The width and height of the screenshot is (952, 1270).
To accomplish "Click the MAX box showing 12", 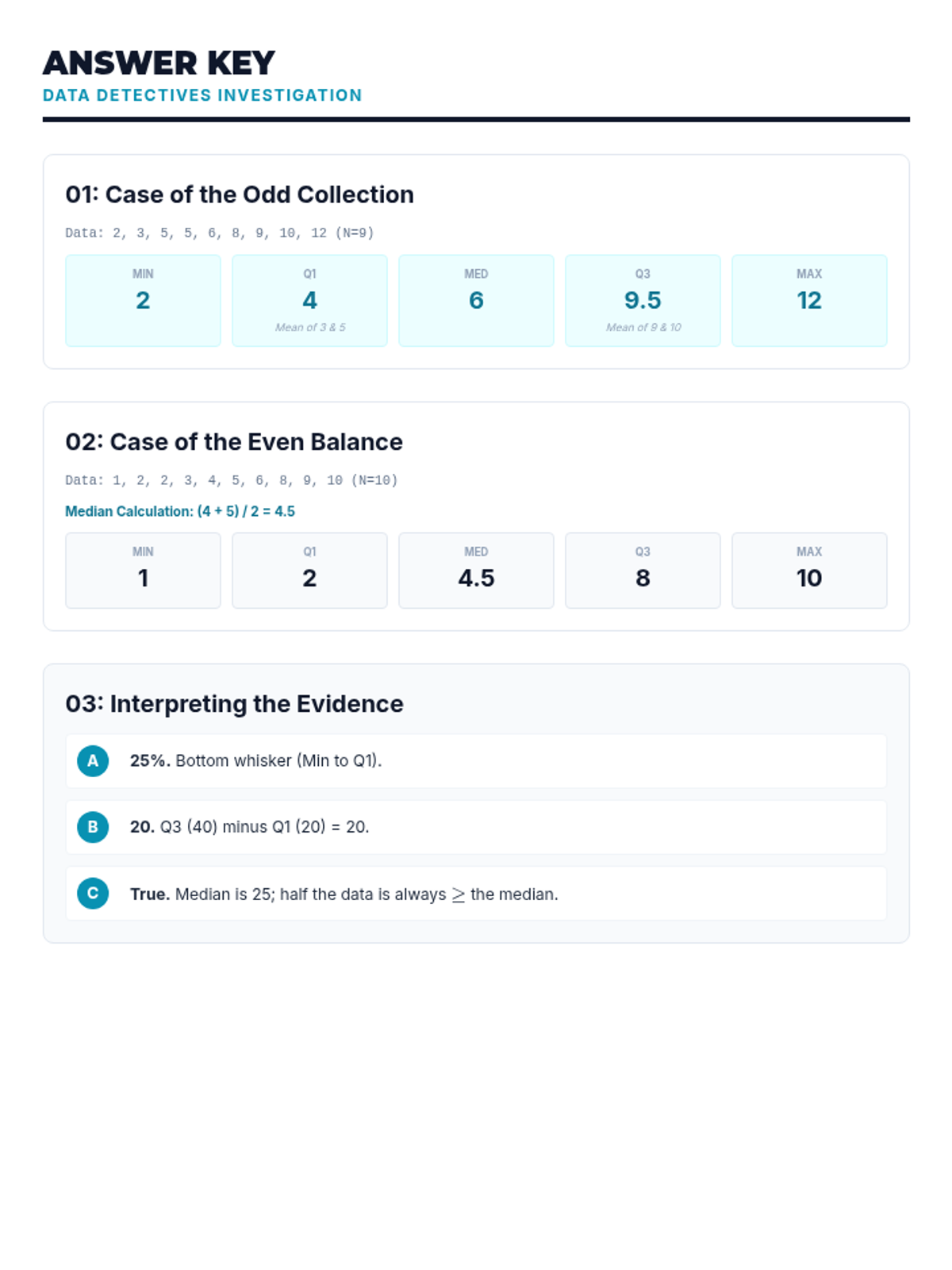I will 809,300.
